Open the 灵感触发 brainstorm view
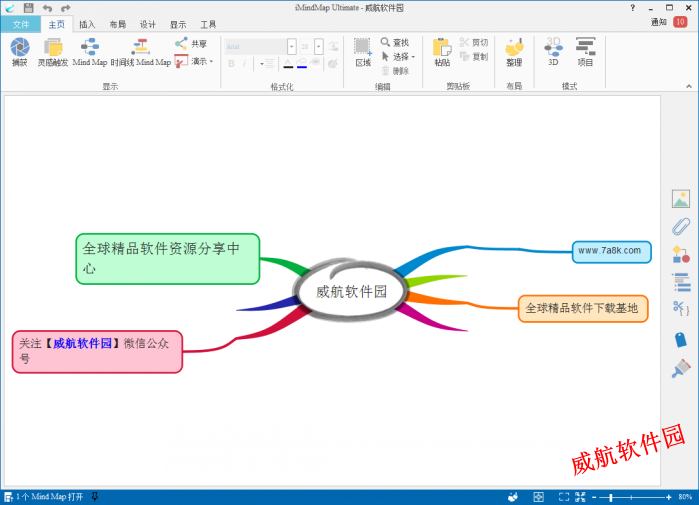The height and width of the screenshot is (505, 699). (x=53, y=52)
